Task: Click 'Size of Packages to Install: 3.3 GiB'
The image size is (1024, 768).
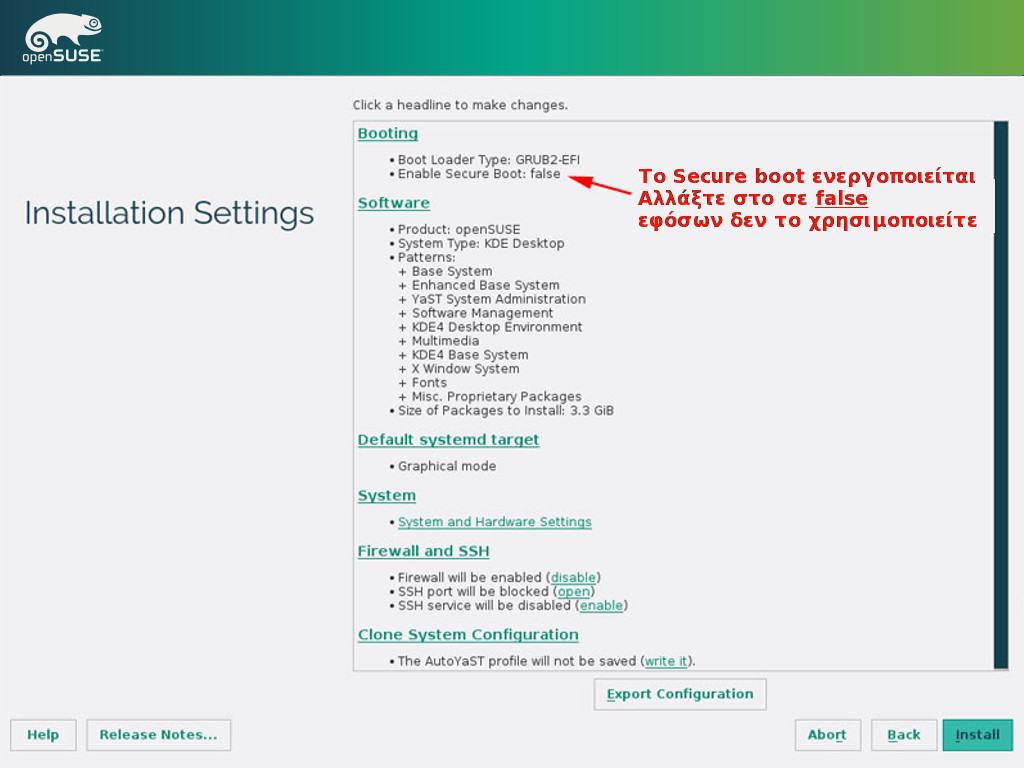Action: (x=506, y=411)
